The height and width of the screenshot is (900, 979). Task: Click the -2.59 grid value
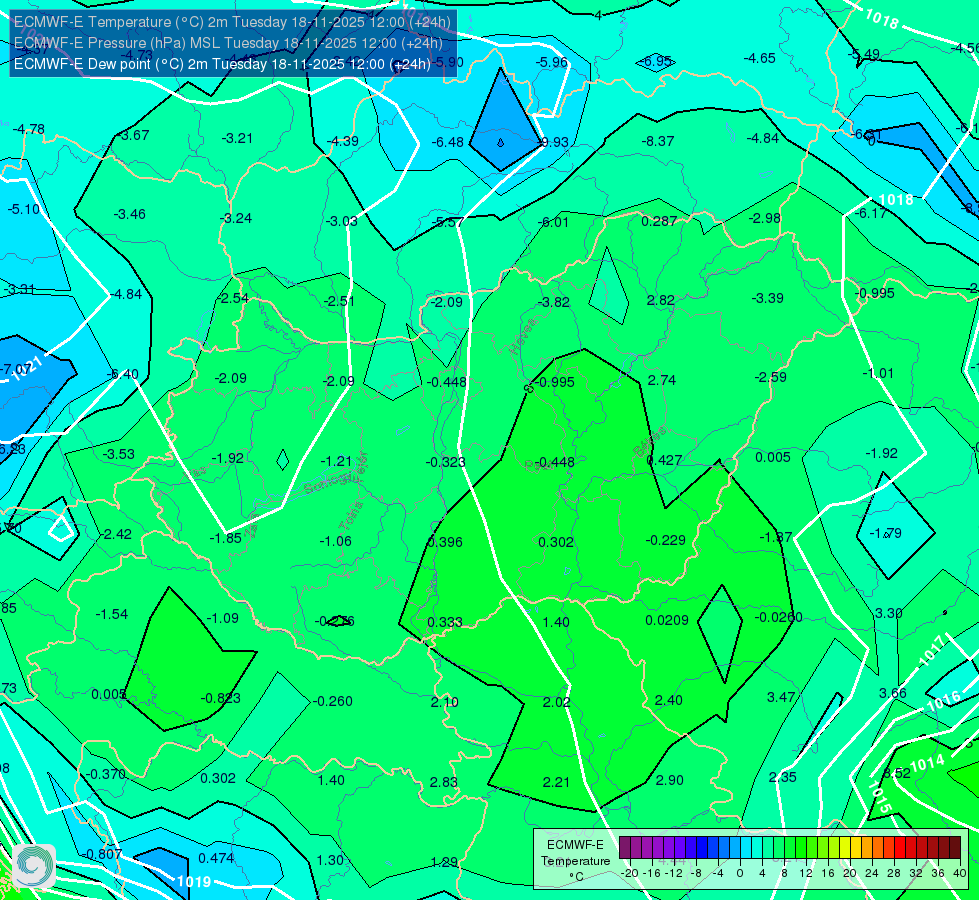coord(770,377)
